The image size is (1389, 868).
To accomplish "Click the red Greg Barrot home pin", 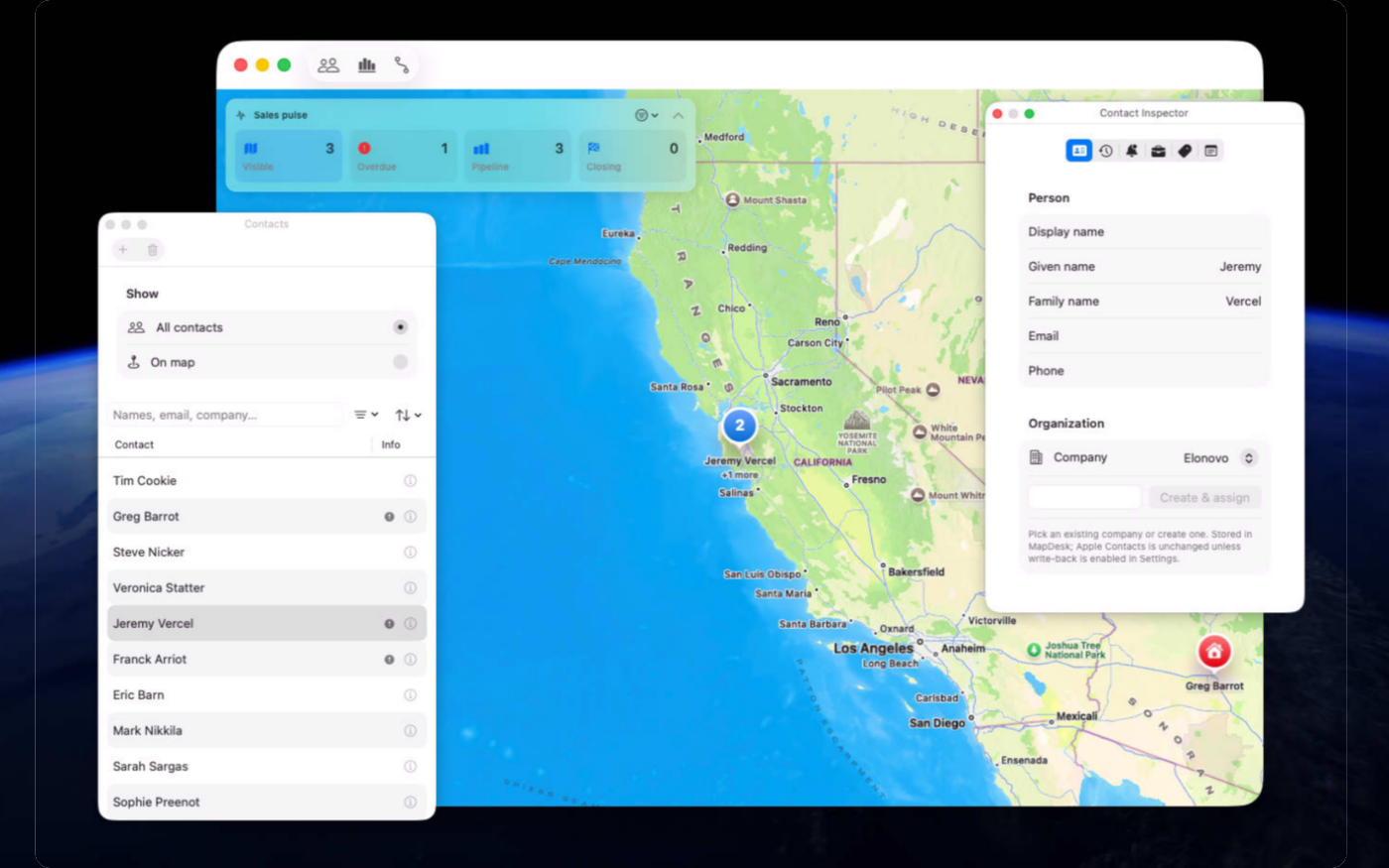I will click(x=1214, y=652).
